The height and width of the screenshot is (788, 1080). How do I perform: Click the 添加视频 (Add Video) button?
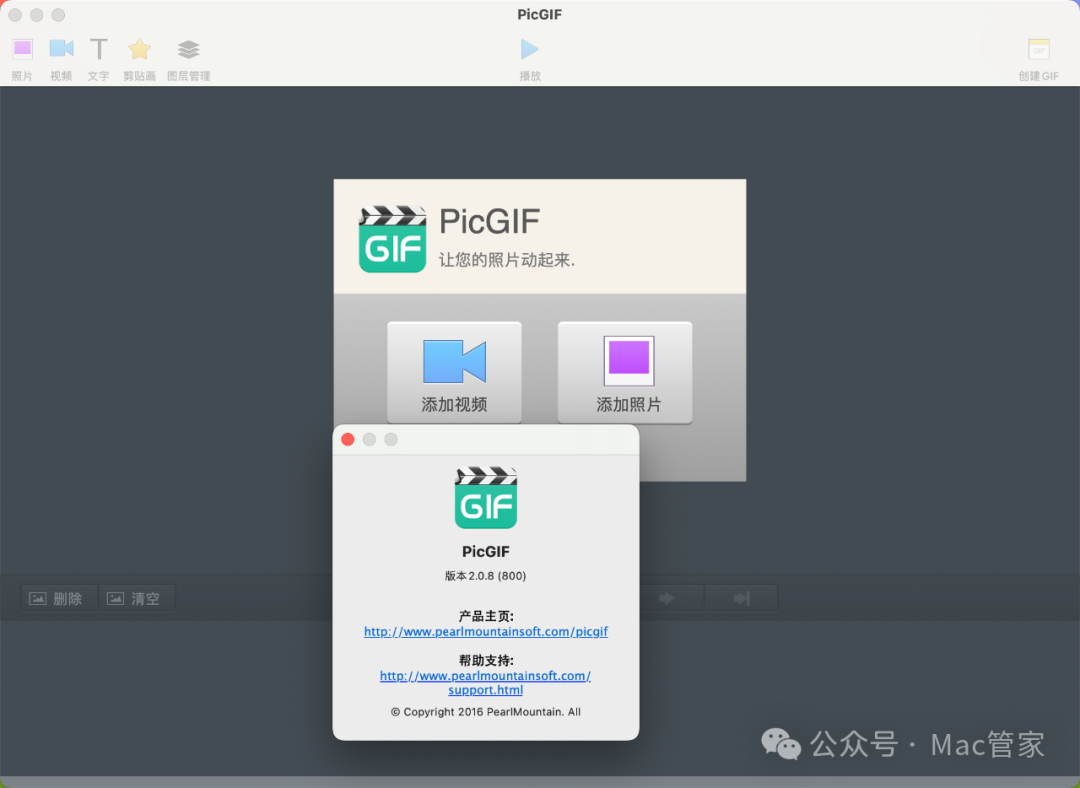click(x=454, y=372)
